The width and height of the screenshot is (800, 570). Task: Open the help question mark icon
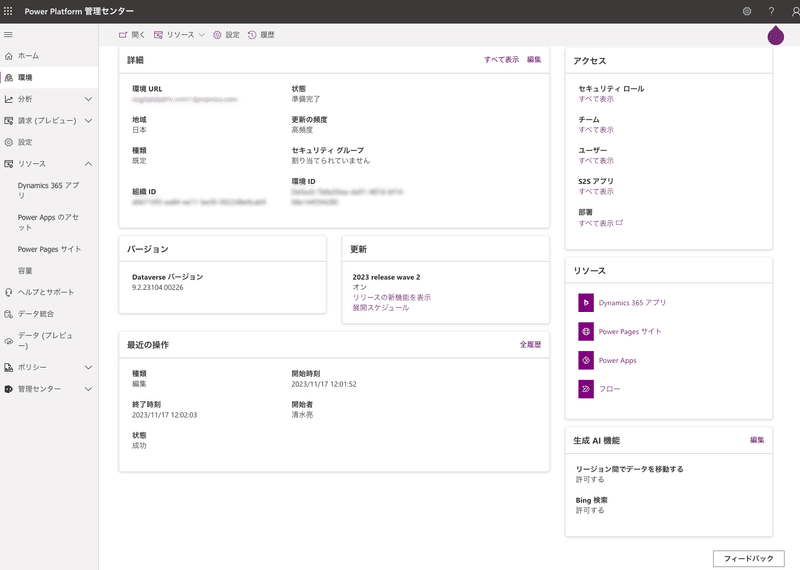point(771,11)
